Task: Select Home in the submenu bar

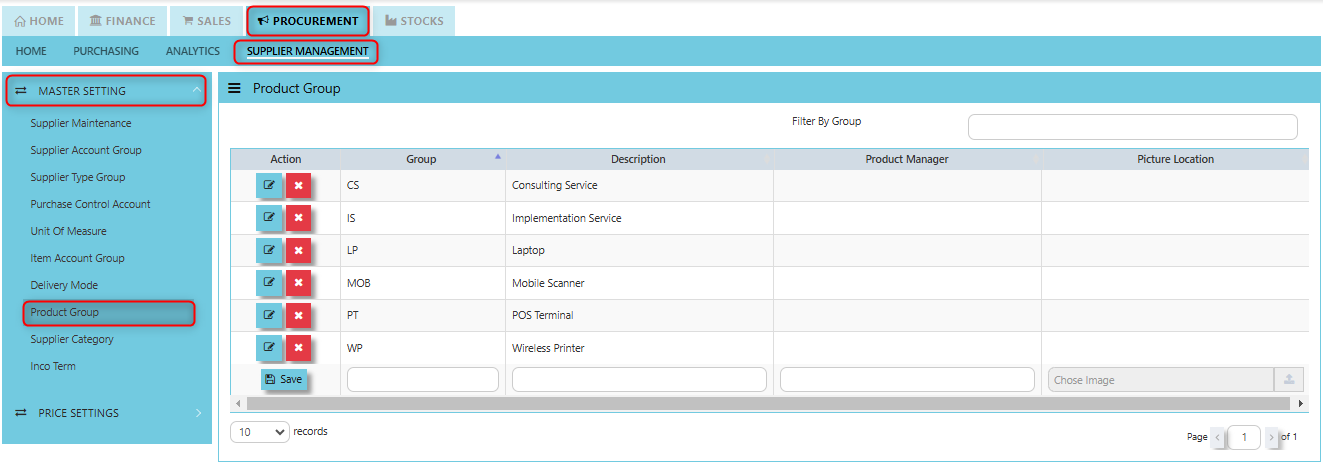Action: click(x=31, y=51)
